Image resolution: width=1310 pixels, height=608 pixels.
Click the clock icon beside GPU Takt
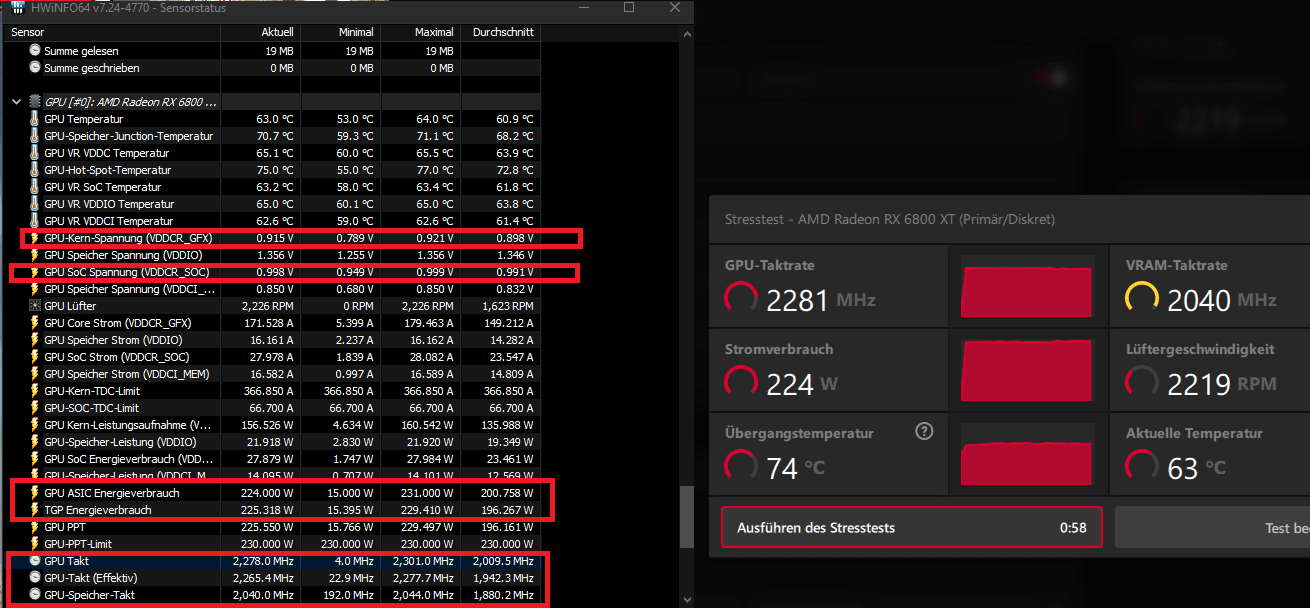pos(36,561)
